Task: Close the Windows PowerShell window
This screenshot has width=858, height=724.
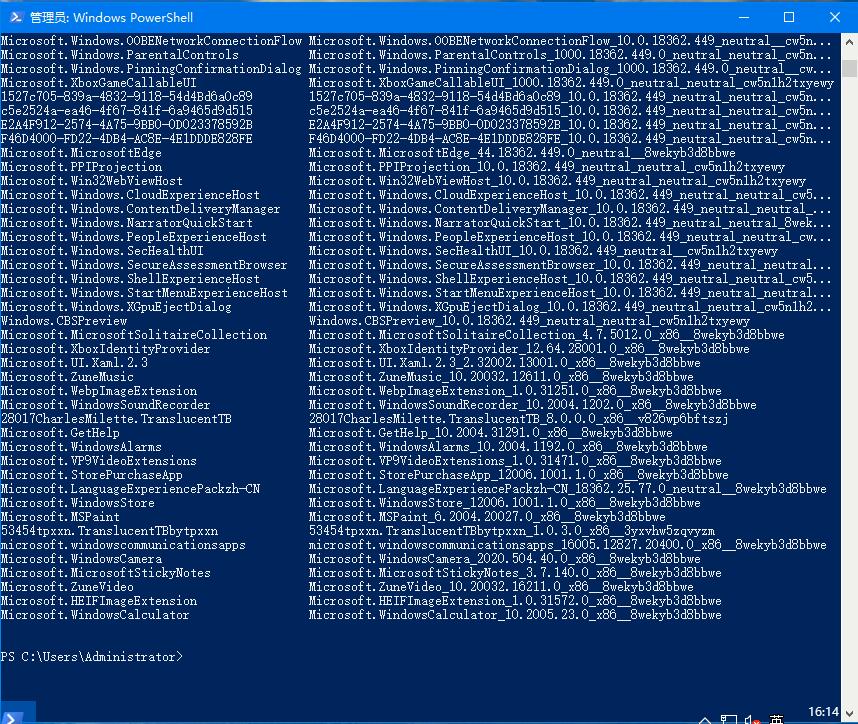Action: (x=834, y=17)
